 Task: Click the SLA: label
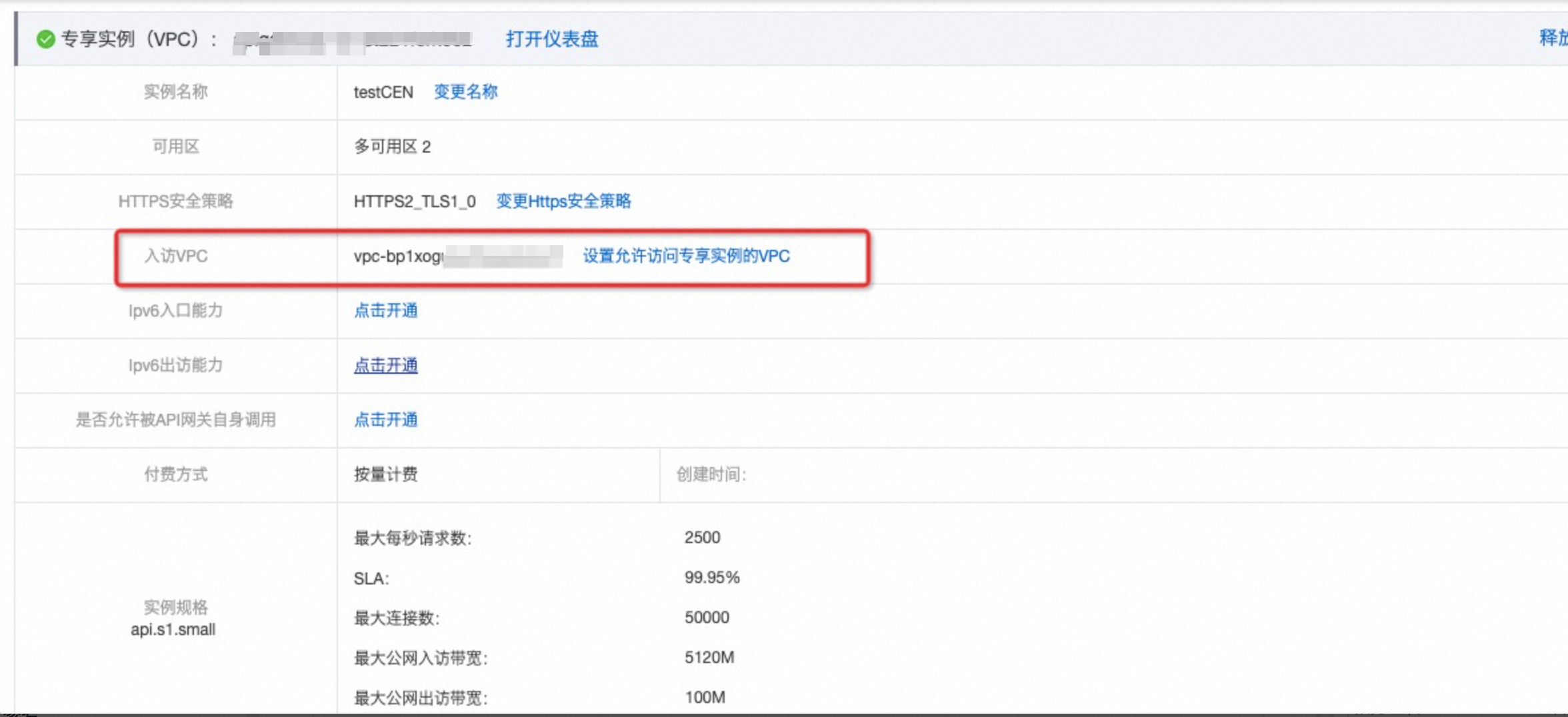[x=371, y=578]
